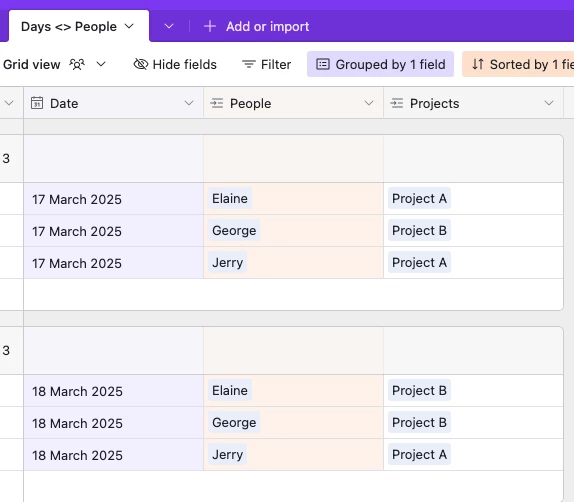
Task: Click the collaborative view people icon
Action: coord(77,64)
